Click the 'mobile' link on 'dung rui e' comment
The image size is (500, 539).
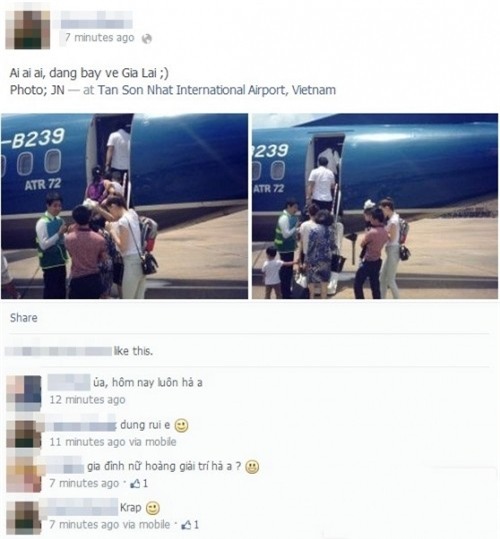tap(160, 442)
